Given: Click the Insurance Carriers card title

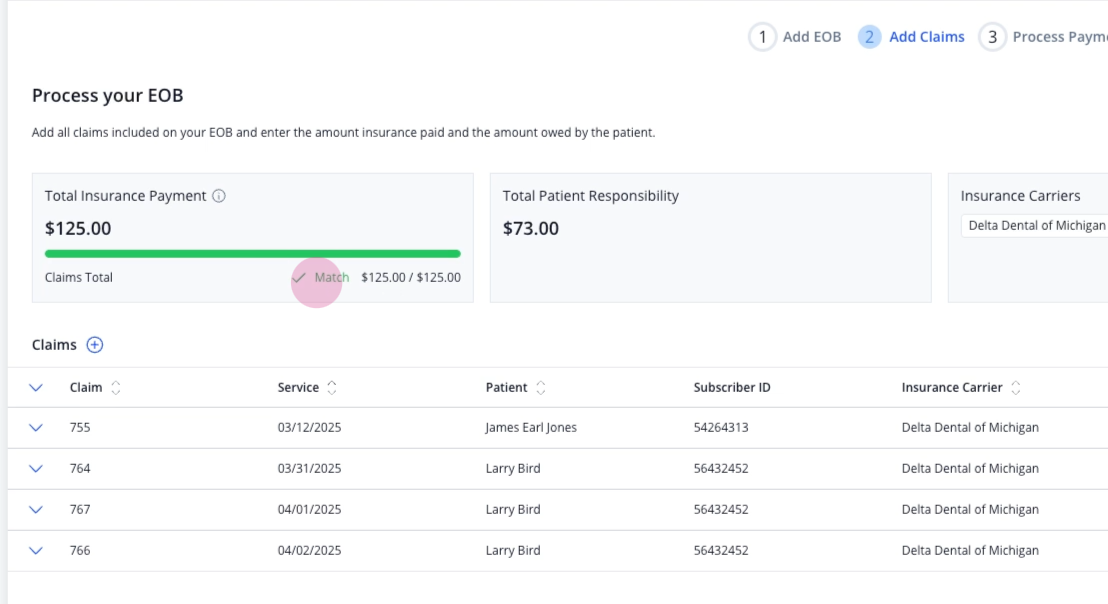Looking at the screenshot, I should point(1020,196).
